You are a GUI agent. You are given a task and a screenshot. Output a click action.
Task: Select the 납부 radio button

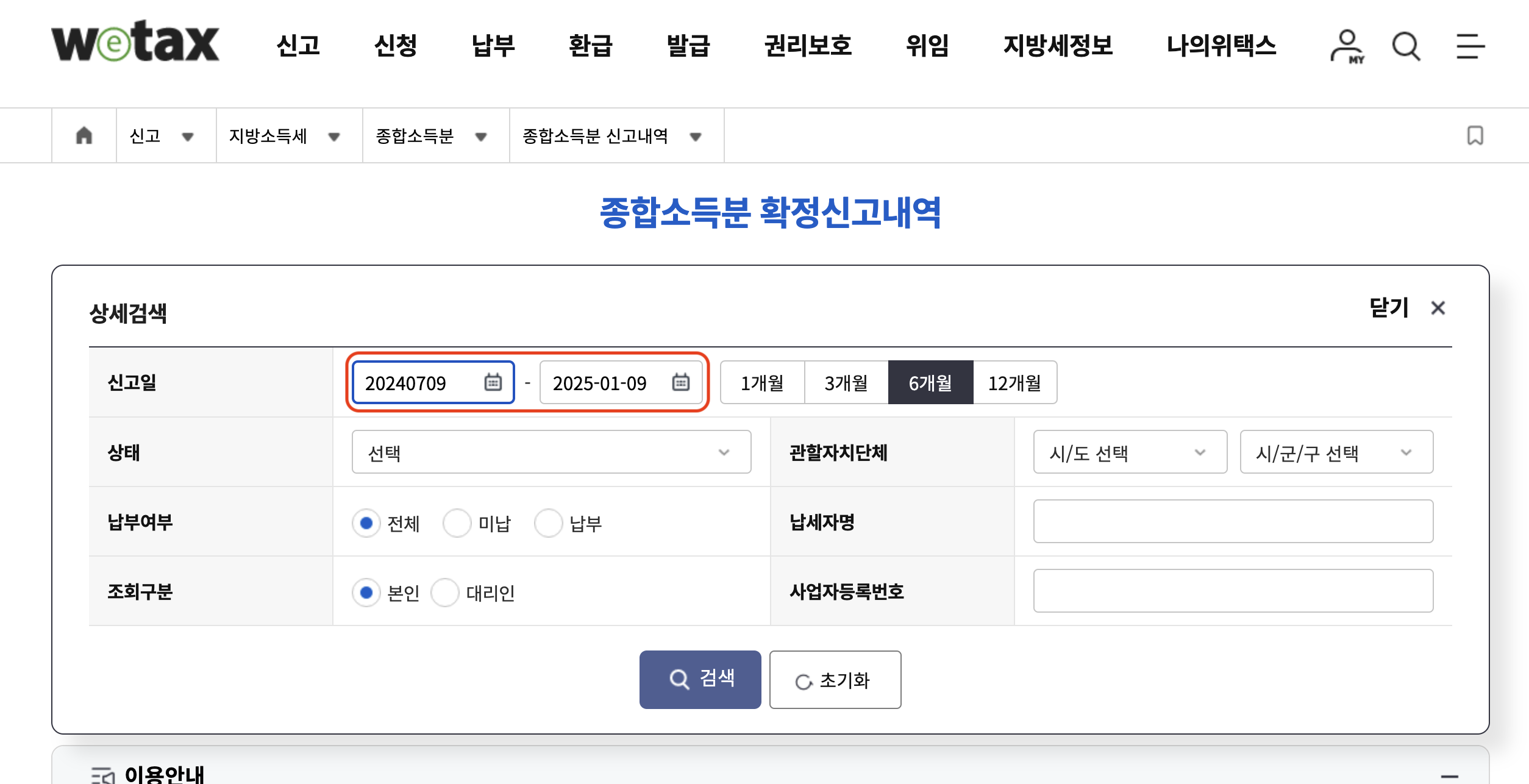tap(548, 523)
